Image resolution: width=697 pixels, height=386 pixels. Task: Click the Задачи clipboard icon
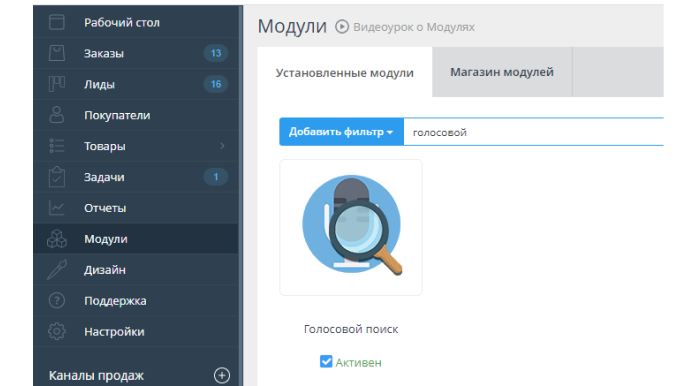click(57, 177)
